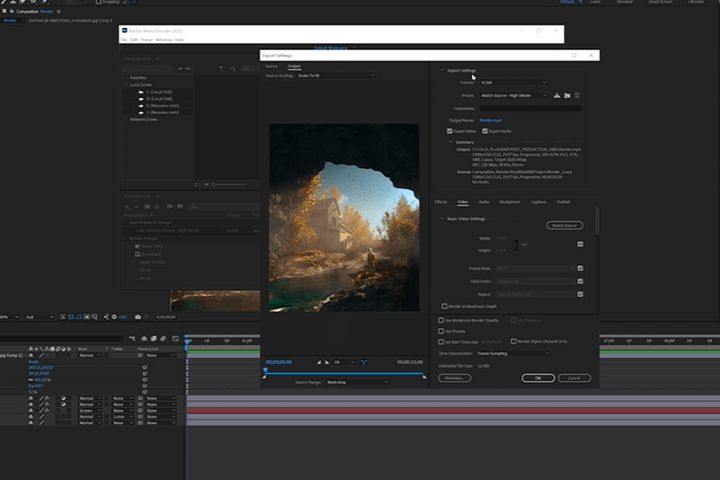Click the pick whip icon of Screen layer
Viewport: 720px width, 480px height.
[141, 411]
